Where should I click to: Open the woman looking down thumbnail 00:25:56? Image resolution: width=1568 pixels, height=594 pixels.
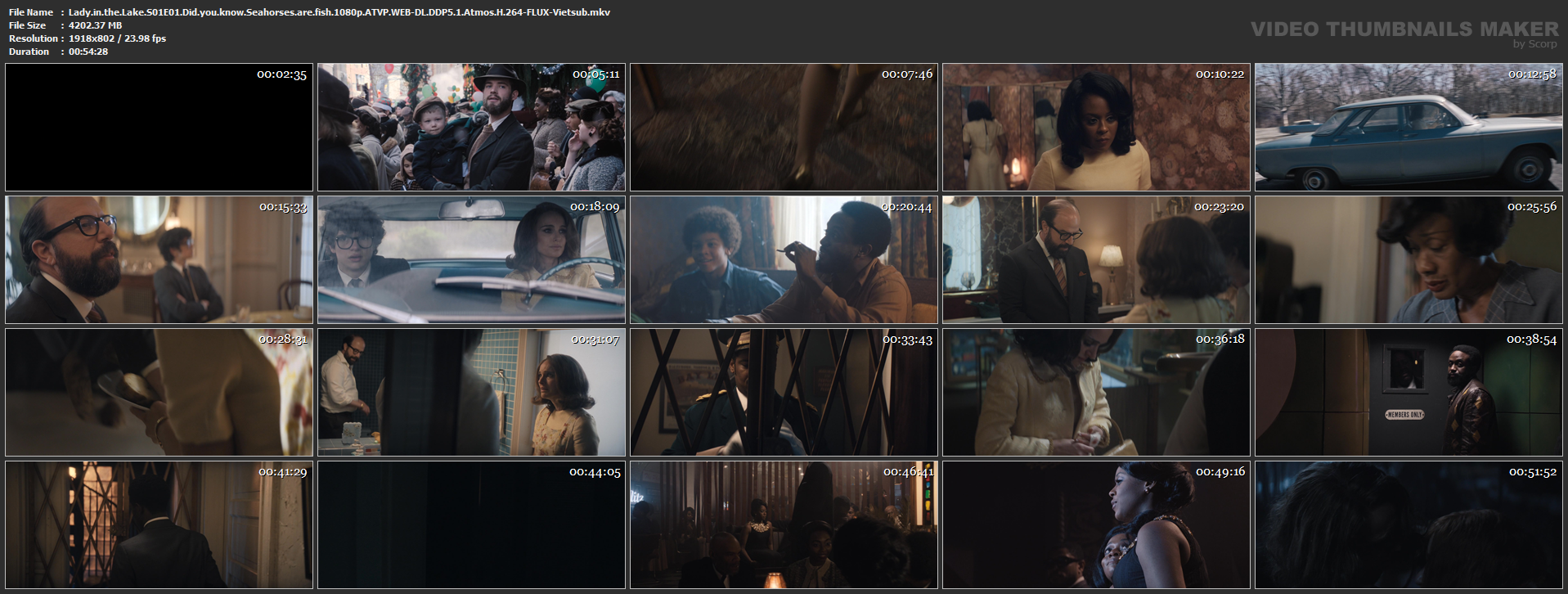tap(1409, 260)
